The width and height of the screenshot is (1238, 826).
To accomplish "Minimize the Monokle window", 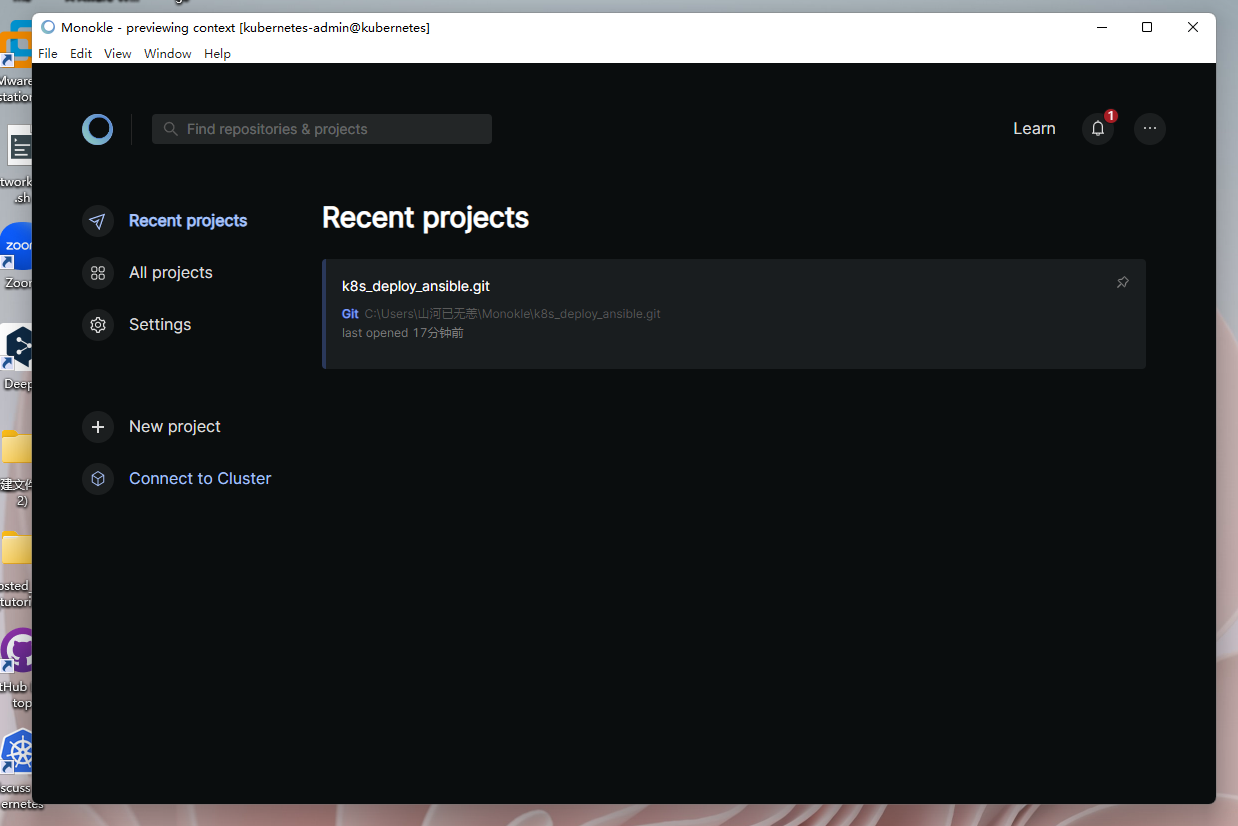I will (1101, 27).
